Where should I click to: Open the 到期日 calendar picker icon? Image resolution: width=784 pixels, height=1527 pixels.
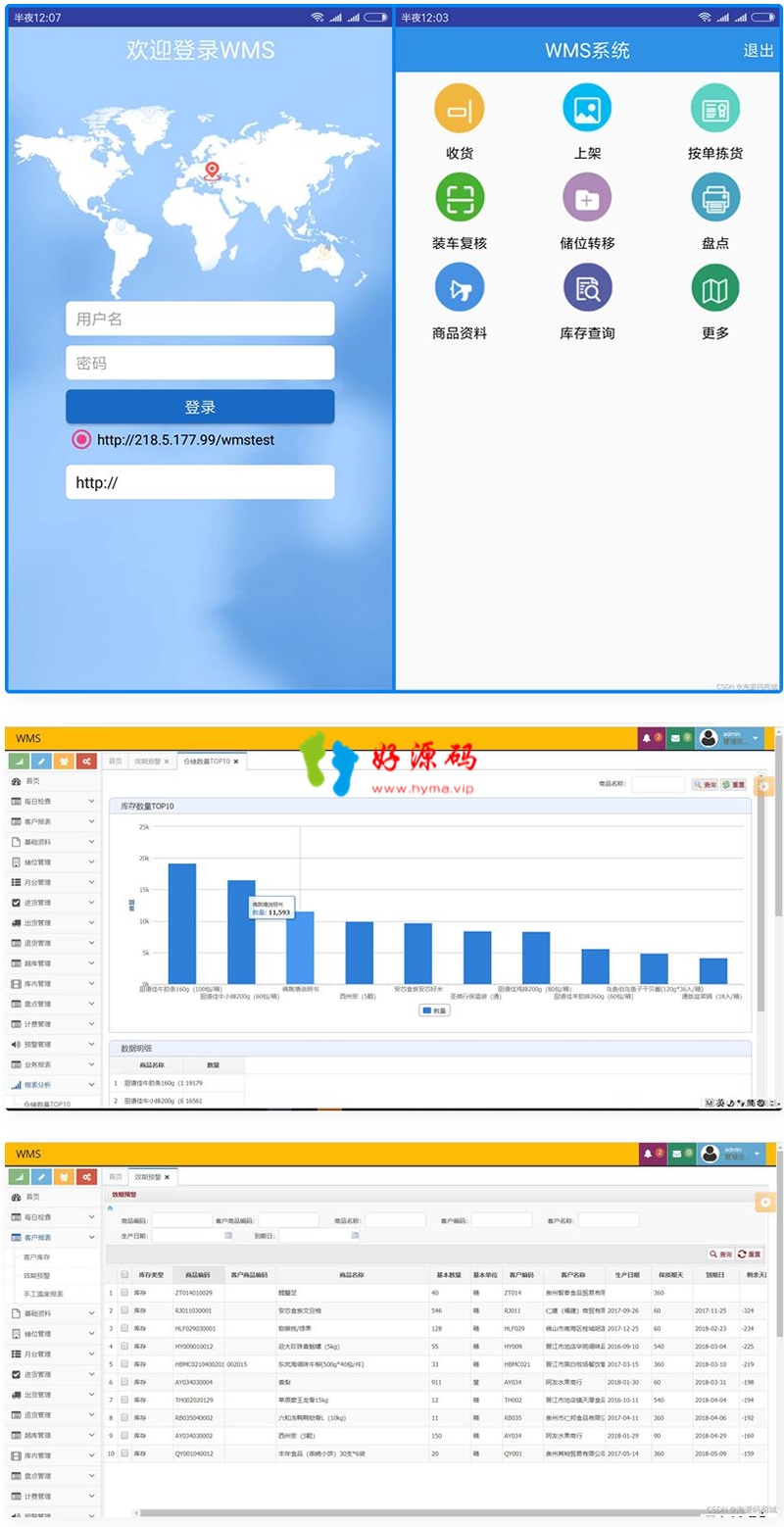[355, 1236]
